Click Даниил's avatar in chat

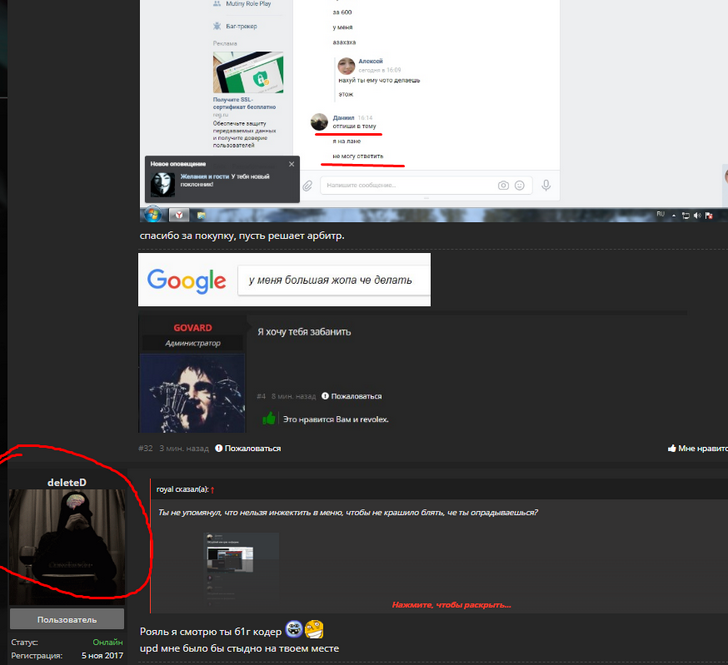(x=319, y=122)
